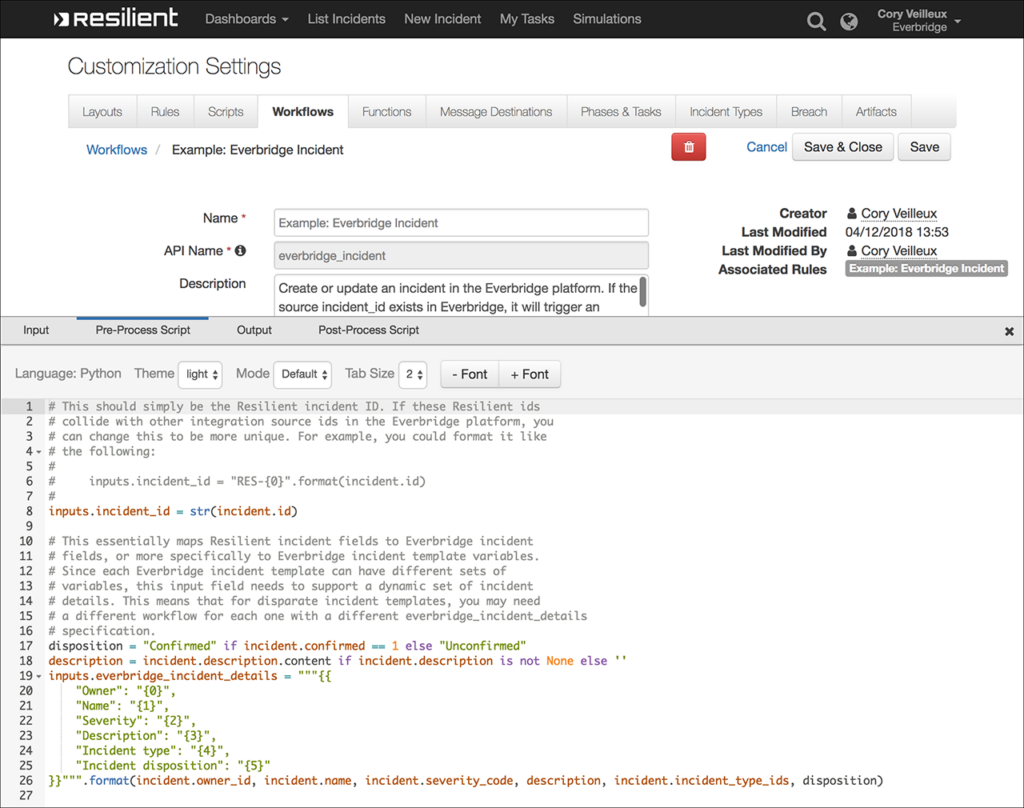Click the Resilient logo
This screenshot has height=808, width=1024.
click(x=115, y=18)
